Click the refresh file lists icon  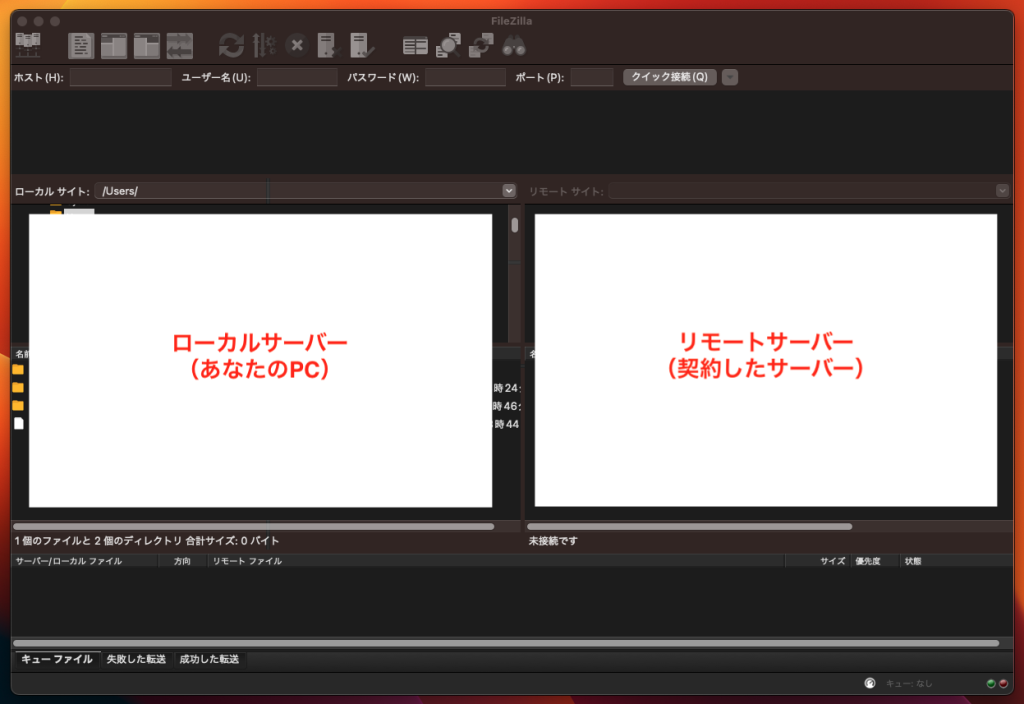(x=231, y=45)
